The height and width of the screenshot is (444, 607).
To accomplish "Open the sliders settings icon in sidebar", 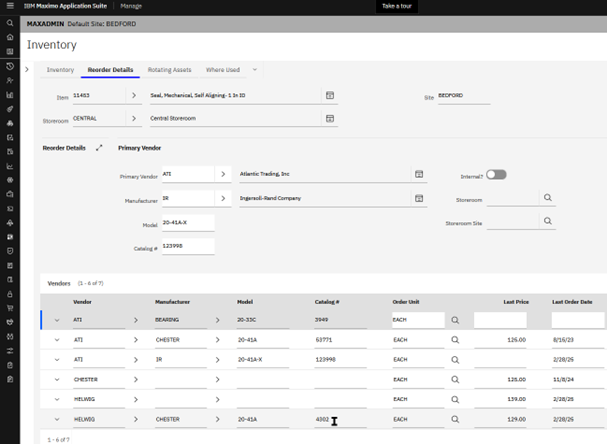I will click(x=10, y=351).
